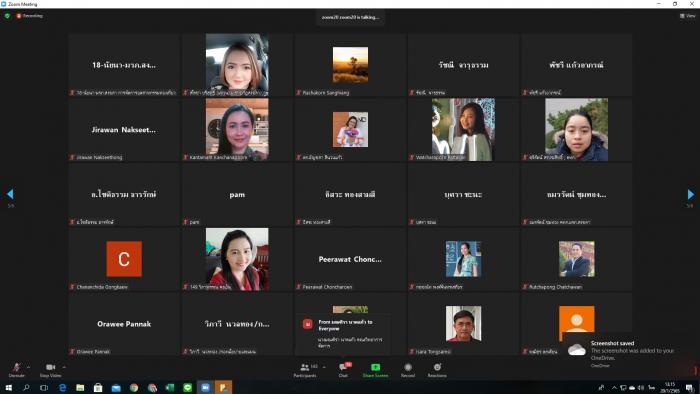The image size is (700, 394).
Task: Click the green Share Screen button
Action: 375,370
